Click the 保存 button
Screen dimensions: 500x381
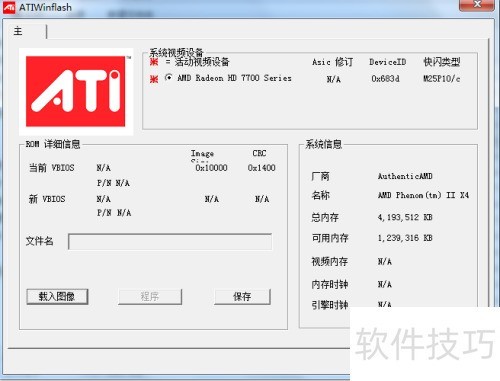point(242,296)
